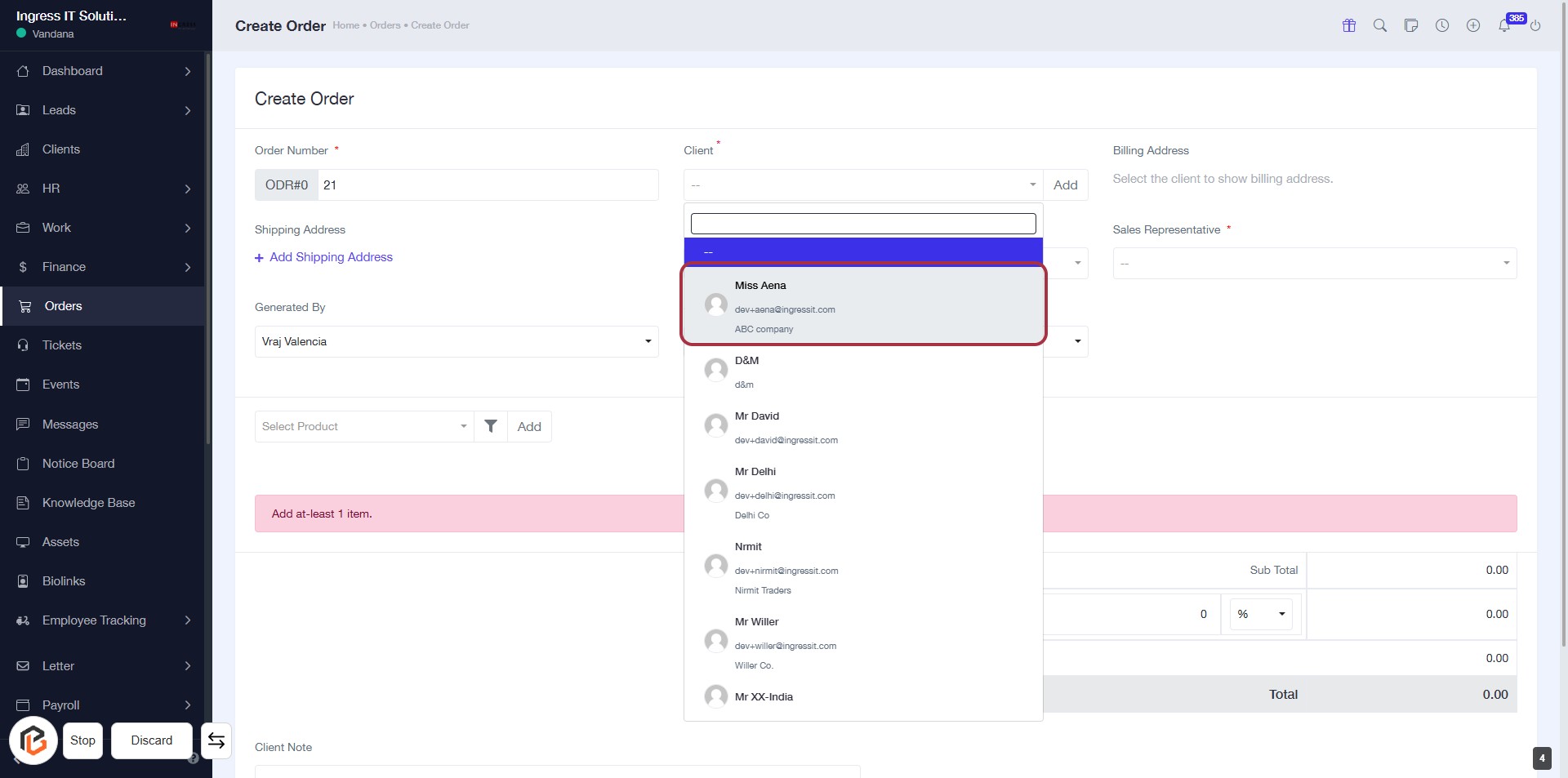Choose Mr David from client list

coord(863,427)
